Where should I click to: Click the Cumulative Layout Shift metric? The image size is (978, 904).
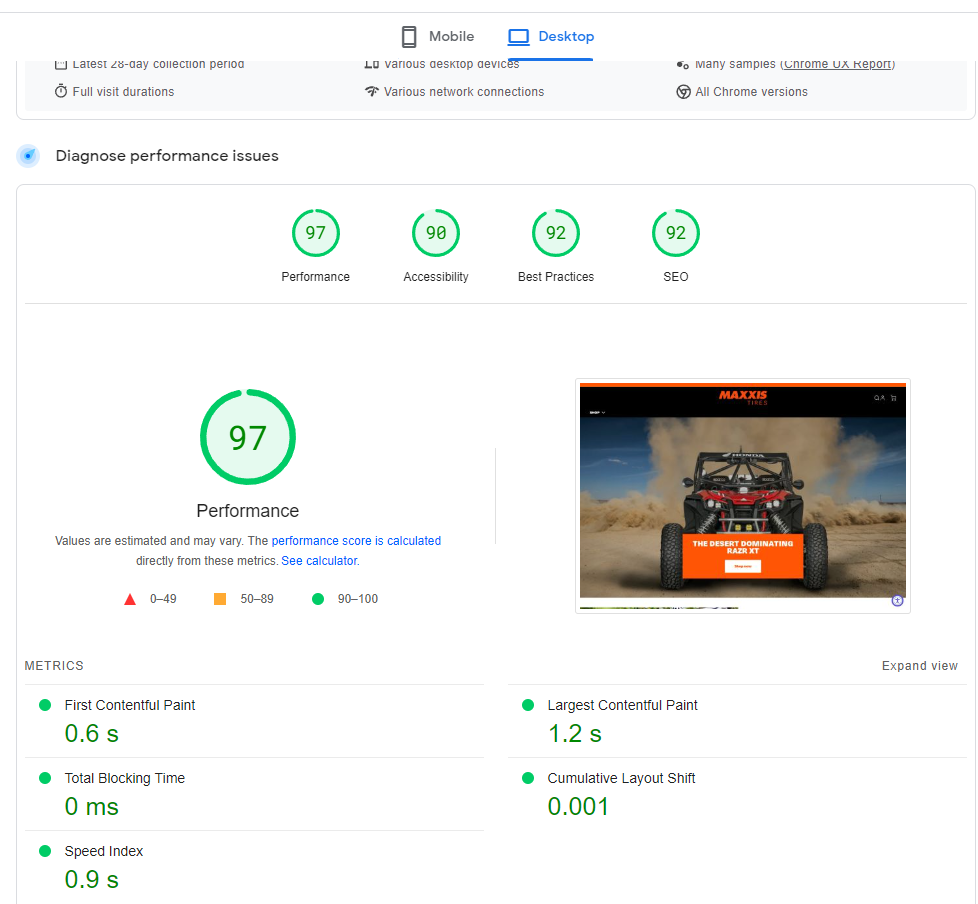click(x=621, y=778)
